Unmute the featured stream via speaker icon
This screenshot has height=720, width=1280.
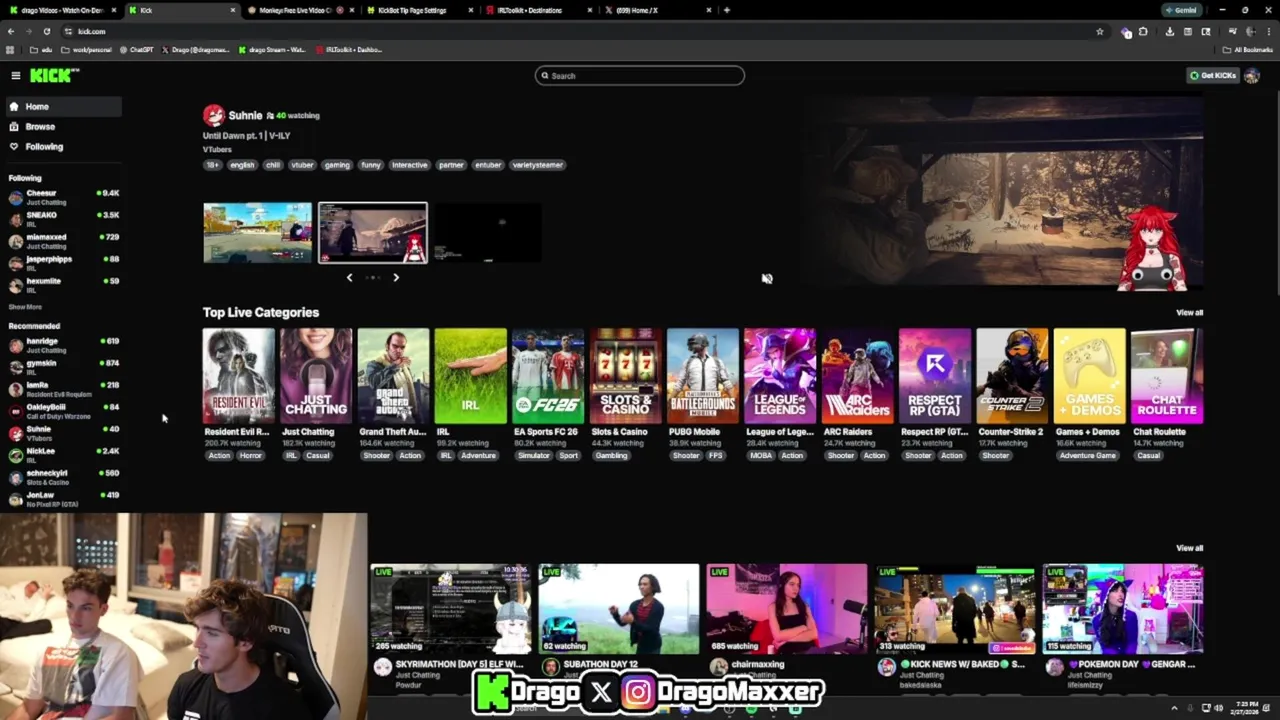[x=767, y=279]
